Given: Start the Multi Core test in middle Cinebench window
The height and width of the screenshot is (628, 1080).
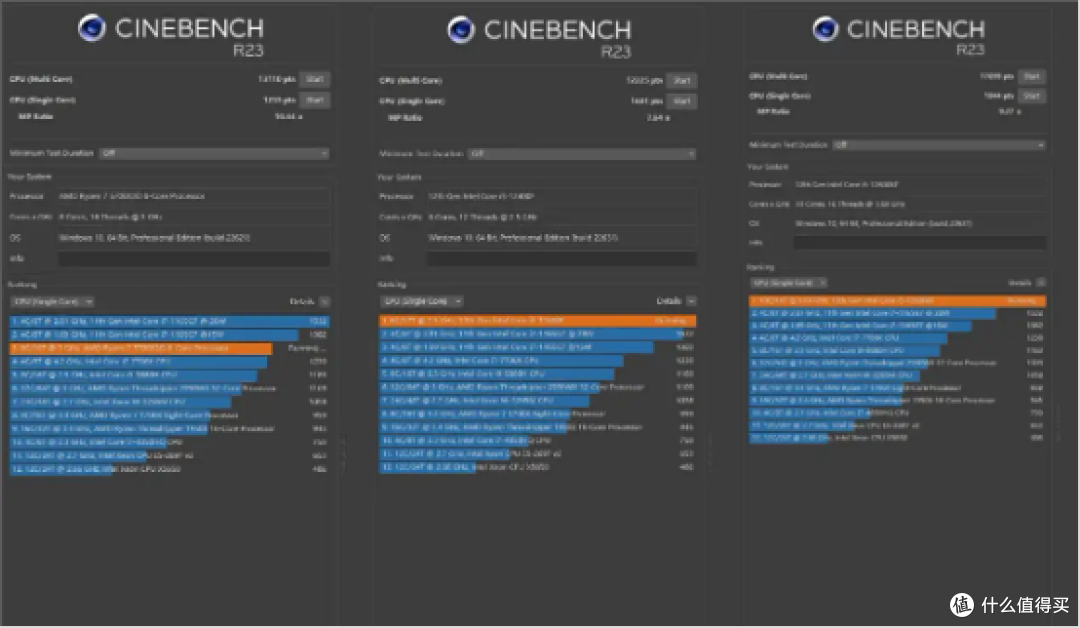Looking at the screenshot, I should (x=682, y=81).
